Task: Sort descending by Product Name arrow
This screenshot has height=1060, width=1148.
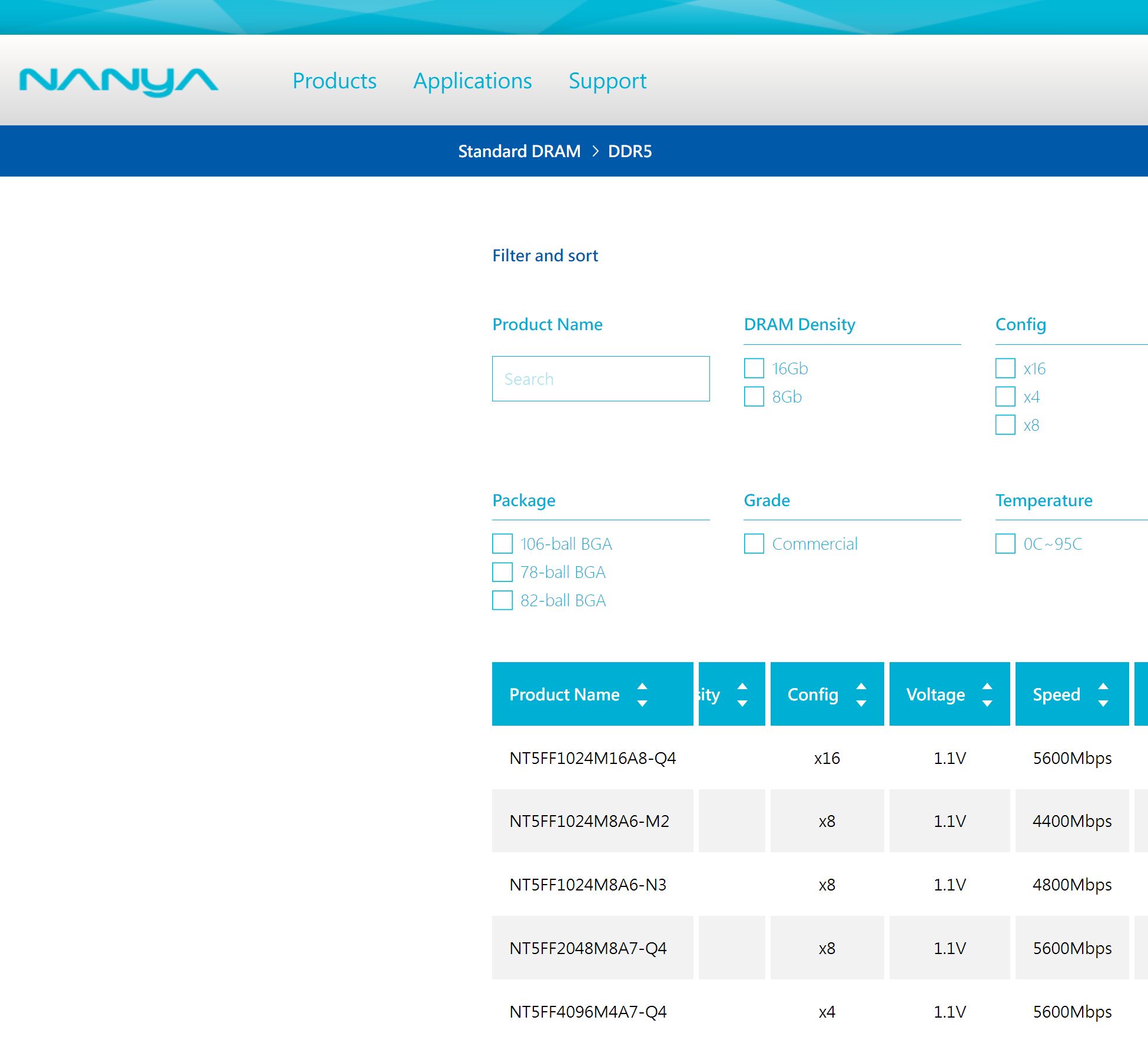Action: (x=642, y=703)
